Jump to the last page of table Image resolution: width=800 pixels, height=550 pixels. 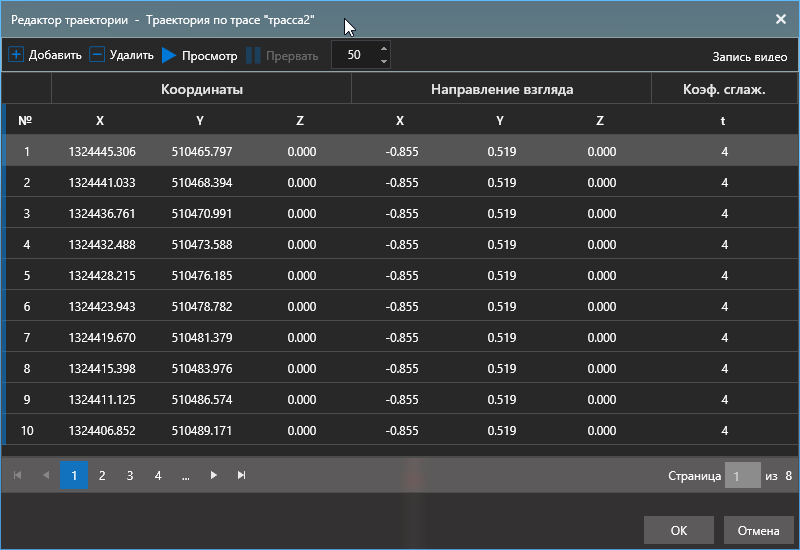pyautogui.click(x=241, y=475)
